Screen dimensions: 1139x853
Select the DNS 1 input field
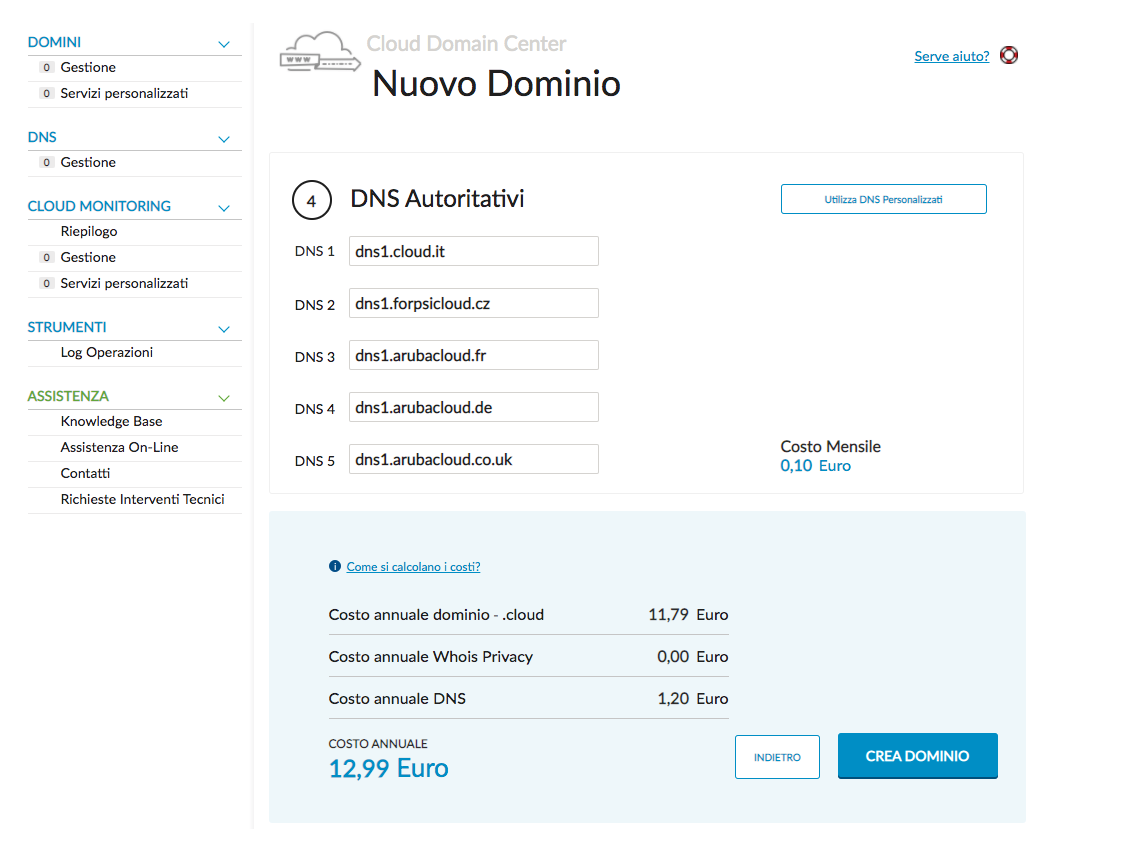[473, 250]
